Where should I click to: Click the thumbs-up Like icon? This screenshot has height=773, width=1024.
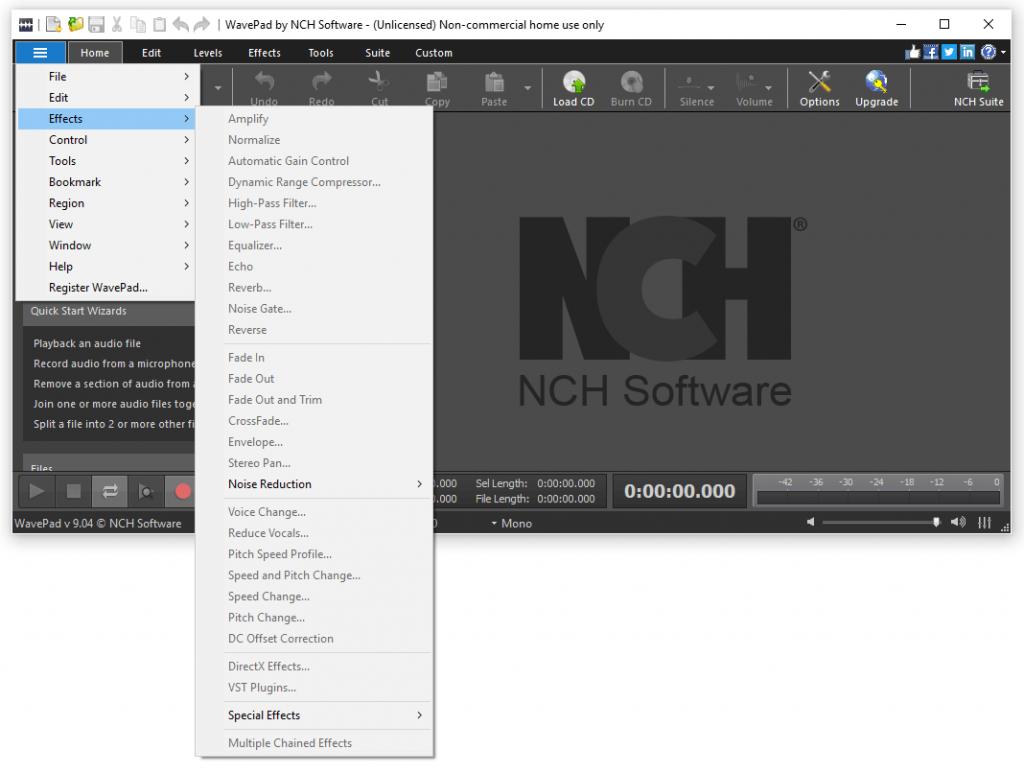[912, 52]
